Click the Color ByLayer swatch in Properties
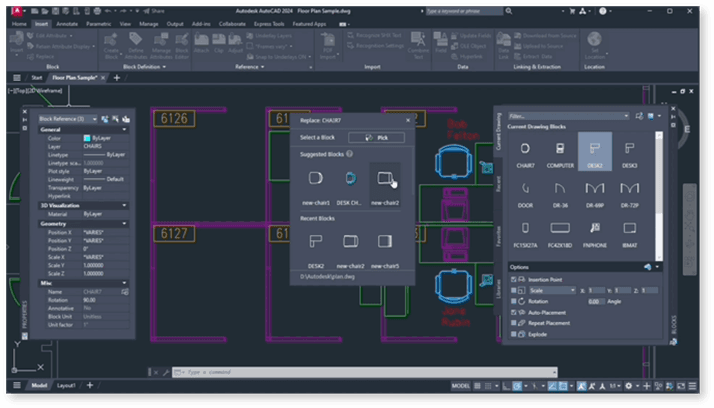Image resolution: width=714 pixels, height=408 pixels. pyautogui.click(x=88, y=137)
